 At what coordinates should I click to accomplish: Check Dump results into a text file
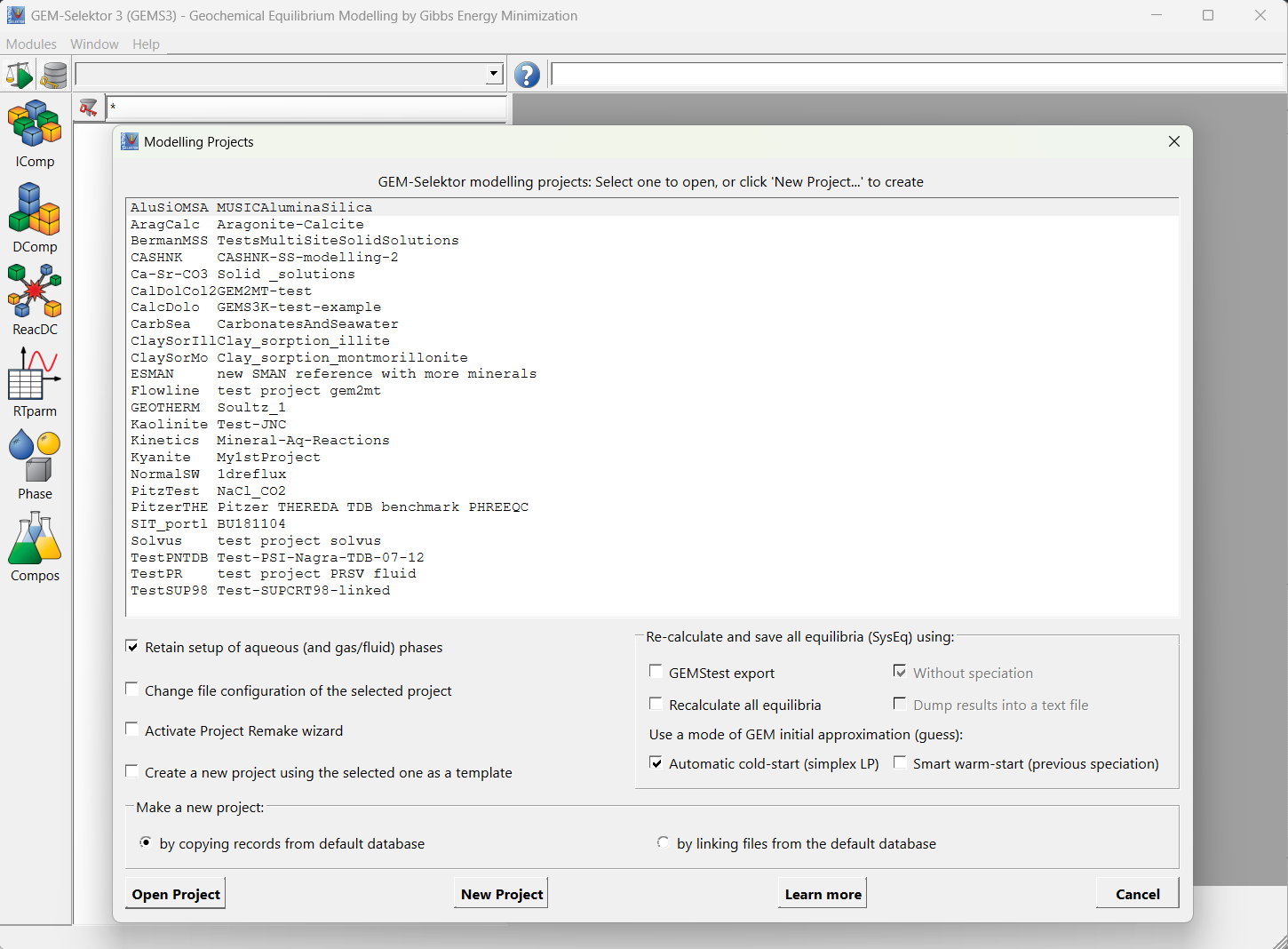point(900,704)
